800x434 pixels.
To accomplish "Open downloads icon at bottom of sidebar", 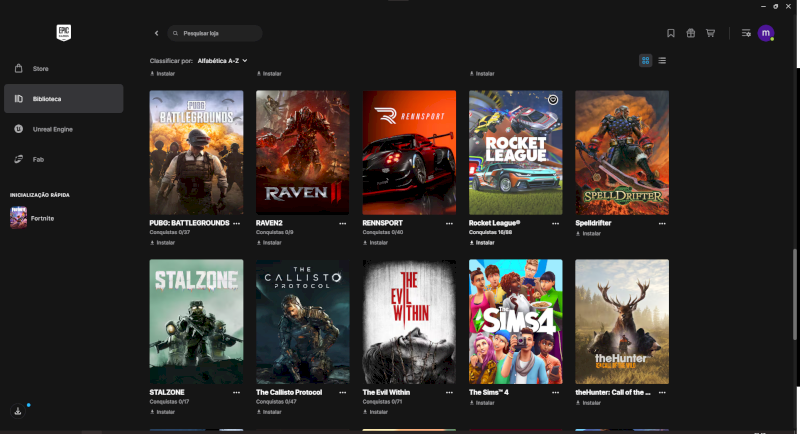I will click(x=18, y=411).
